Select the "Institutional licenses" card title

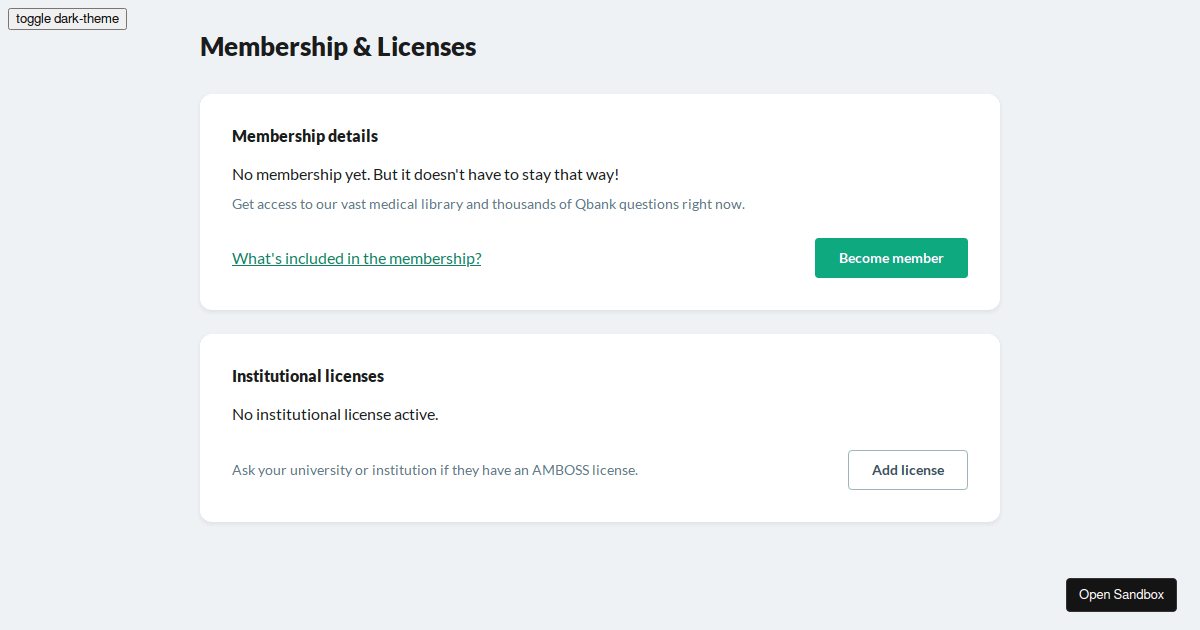[x=308, y=376]
